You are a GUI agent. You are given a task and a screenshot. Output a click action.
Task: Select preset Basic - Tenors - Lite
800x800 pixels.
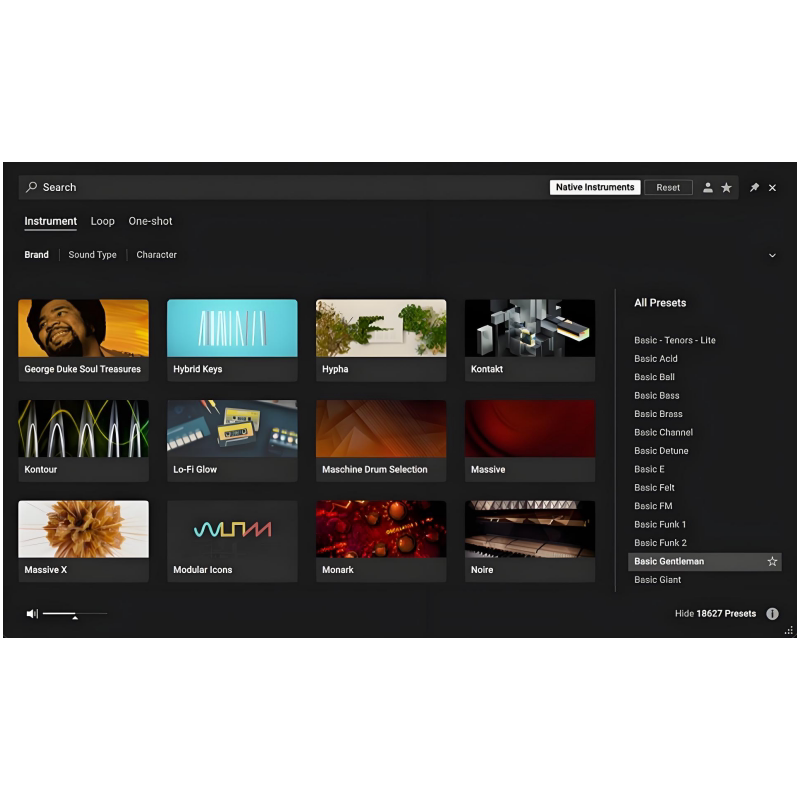(x=674, y=340)
